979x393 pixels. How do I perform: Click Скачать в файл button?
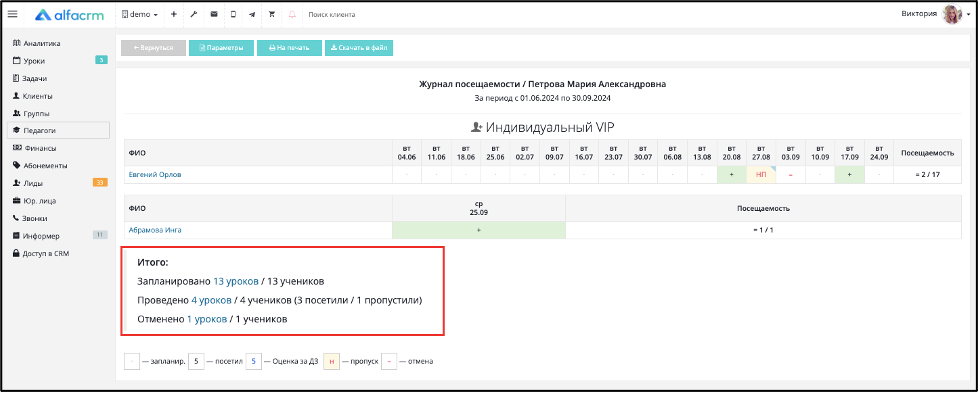pos(358,48)
